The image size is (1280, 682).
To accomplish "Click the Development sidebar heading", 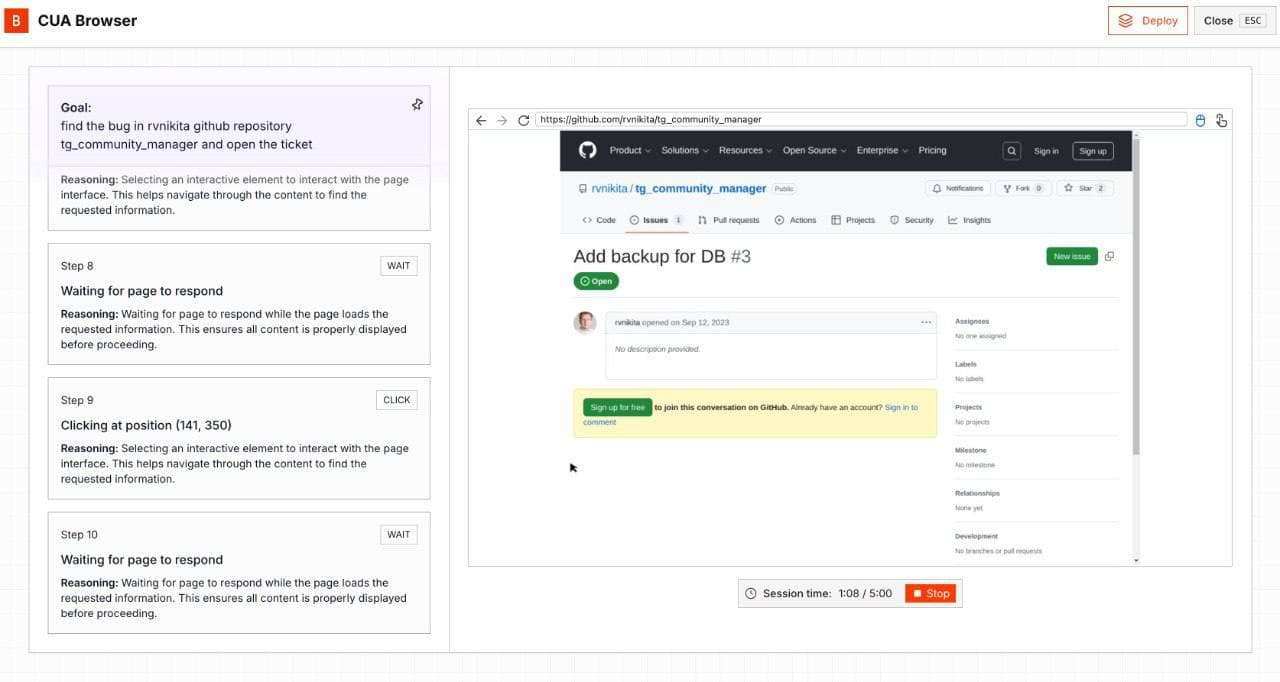I will pyautogui.click(x=976, y=536).
